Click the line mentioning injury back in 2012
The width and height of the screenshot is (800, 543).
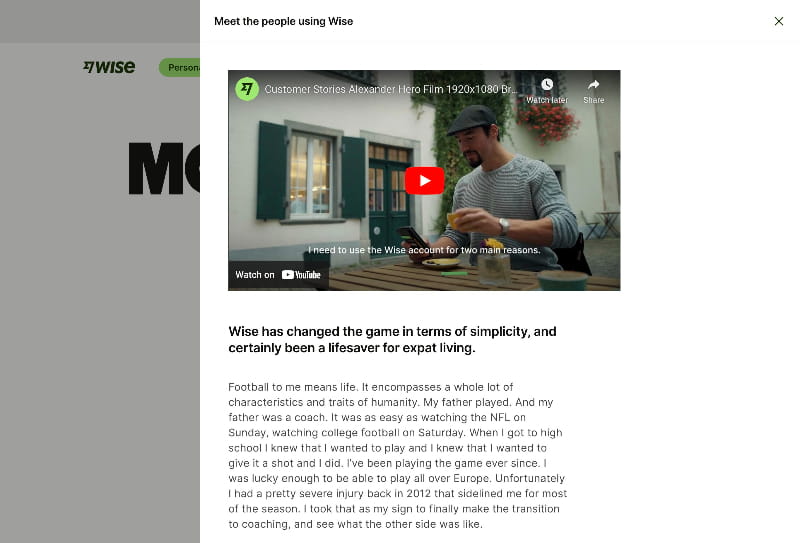[x=397, y=493]
